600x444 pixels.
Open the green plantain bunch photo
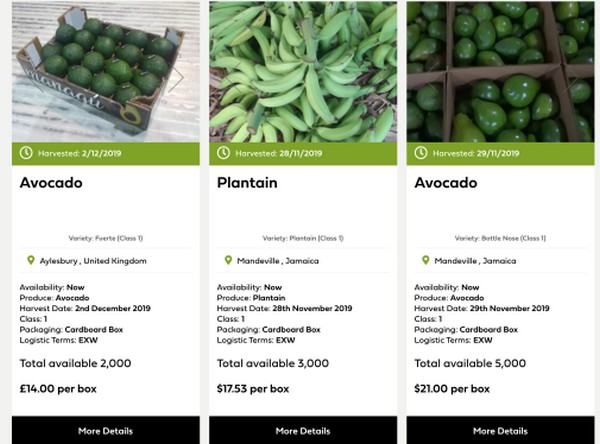point(301,71)
